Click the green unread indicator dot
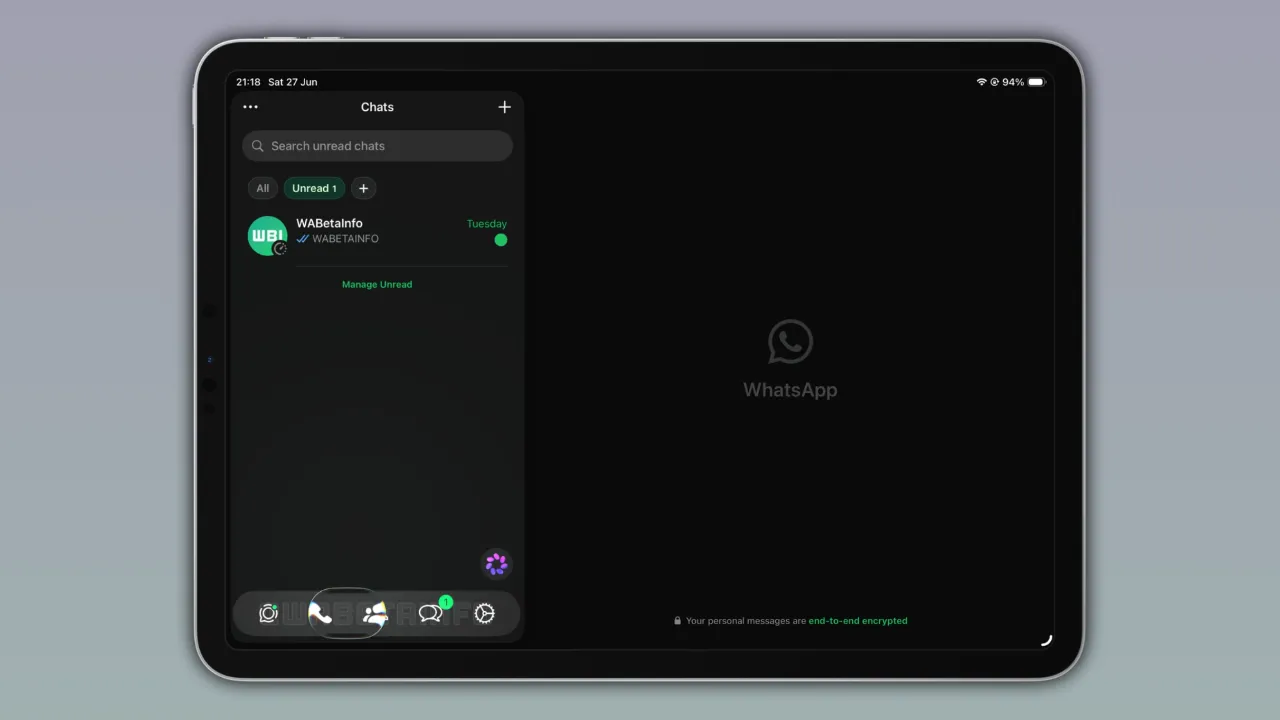The height and width of the screenshot is (720, 1280). pyautogui.click(x=501, y=240)
